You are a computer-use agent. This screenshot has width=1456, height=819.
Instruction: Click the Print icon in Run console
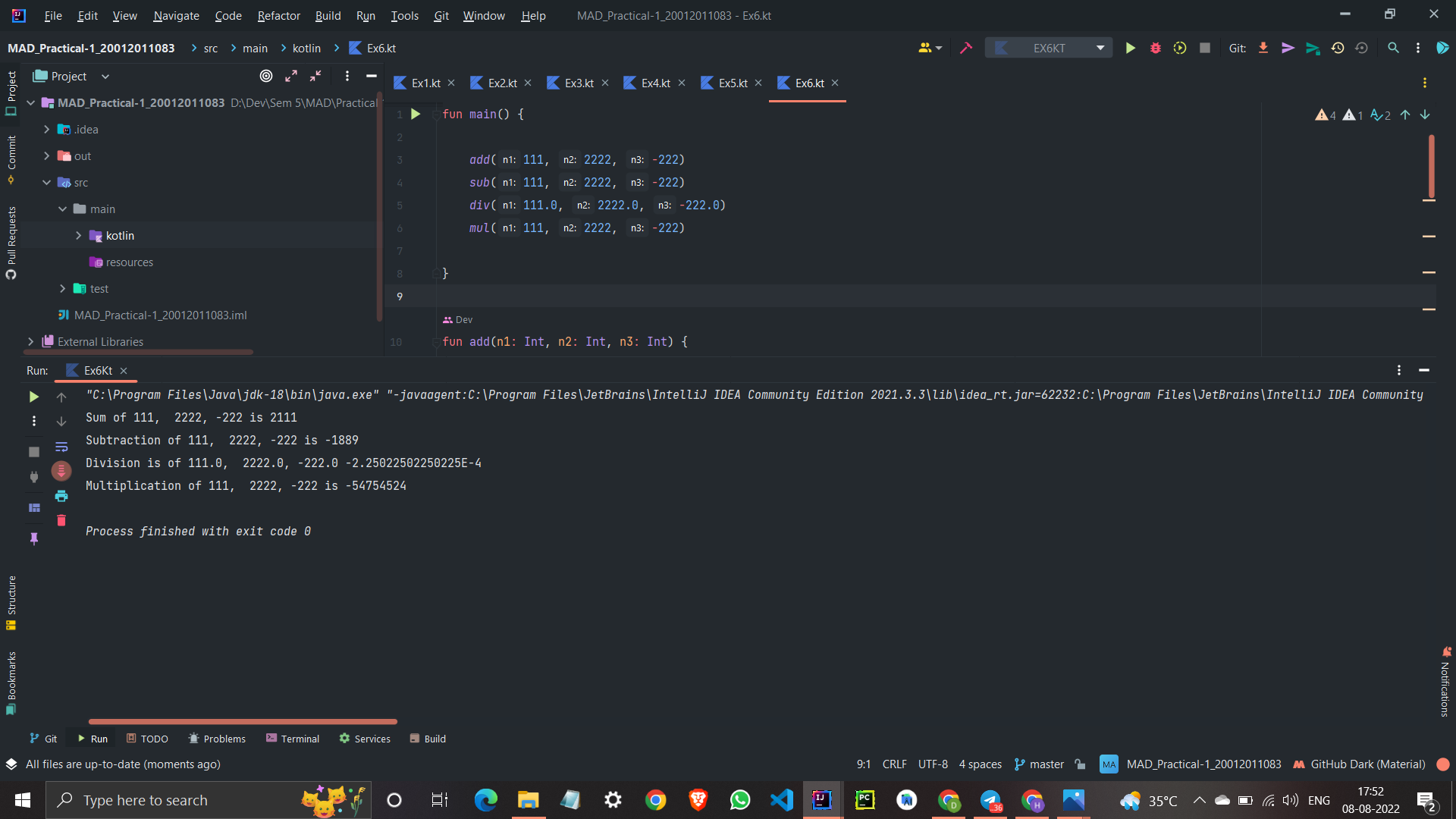click(x=61, y=496)
